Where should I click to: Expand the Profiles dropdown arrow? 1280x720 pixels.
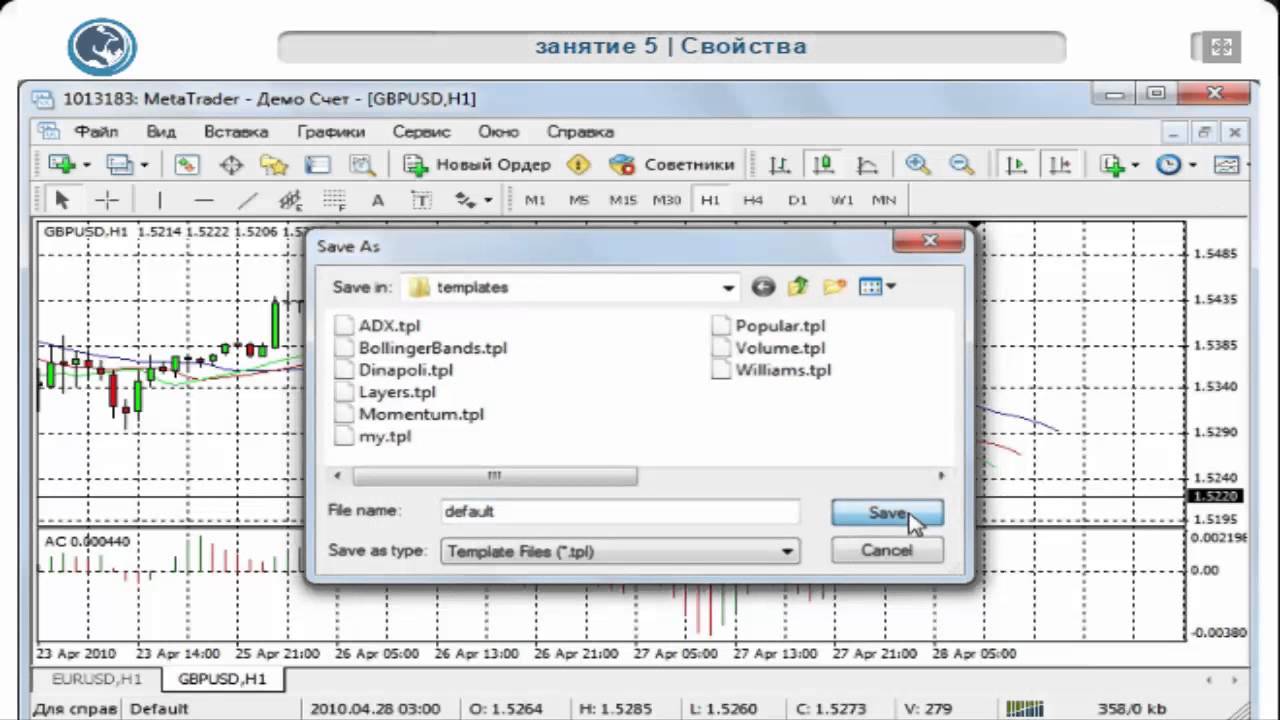[x=144, y=166]
